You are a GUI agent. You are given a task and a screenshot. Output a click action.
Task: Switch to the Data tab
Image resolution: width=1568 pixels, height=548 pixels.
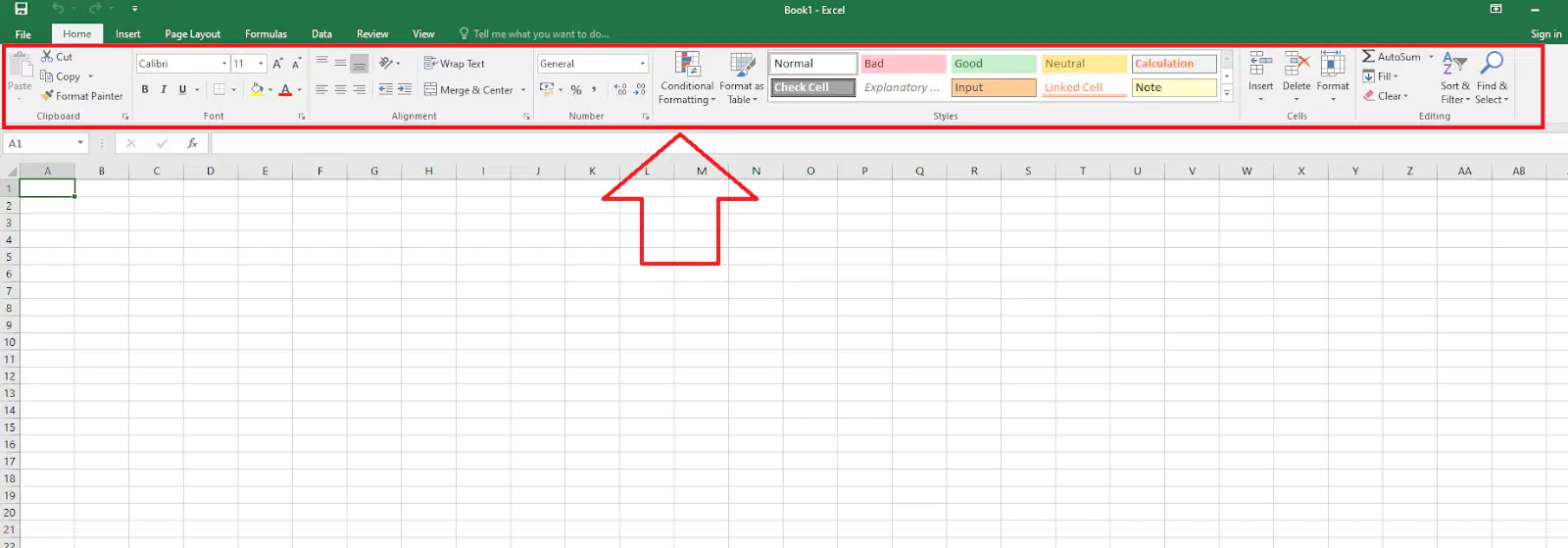click(321, 34)
